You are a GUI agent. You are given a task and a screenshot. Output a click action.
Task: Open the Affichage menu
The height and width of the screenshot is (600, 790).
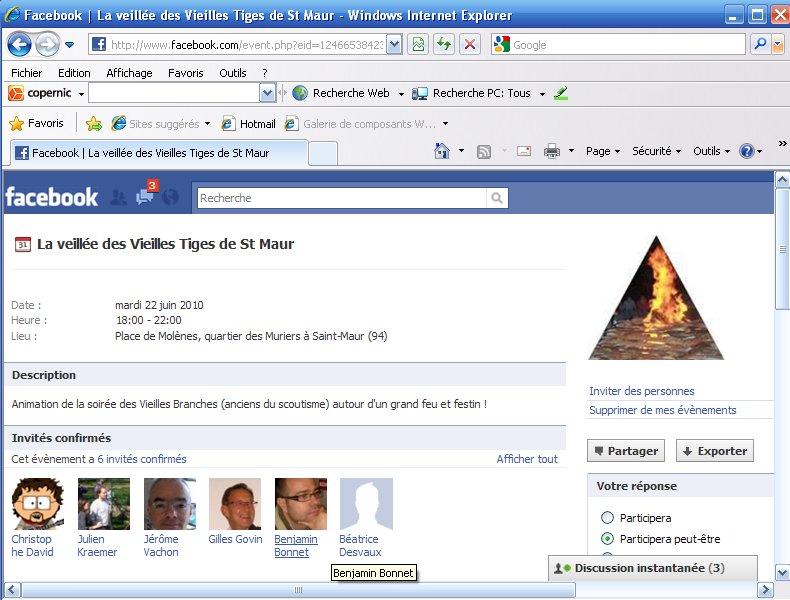coord(129,73)
